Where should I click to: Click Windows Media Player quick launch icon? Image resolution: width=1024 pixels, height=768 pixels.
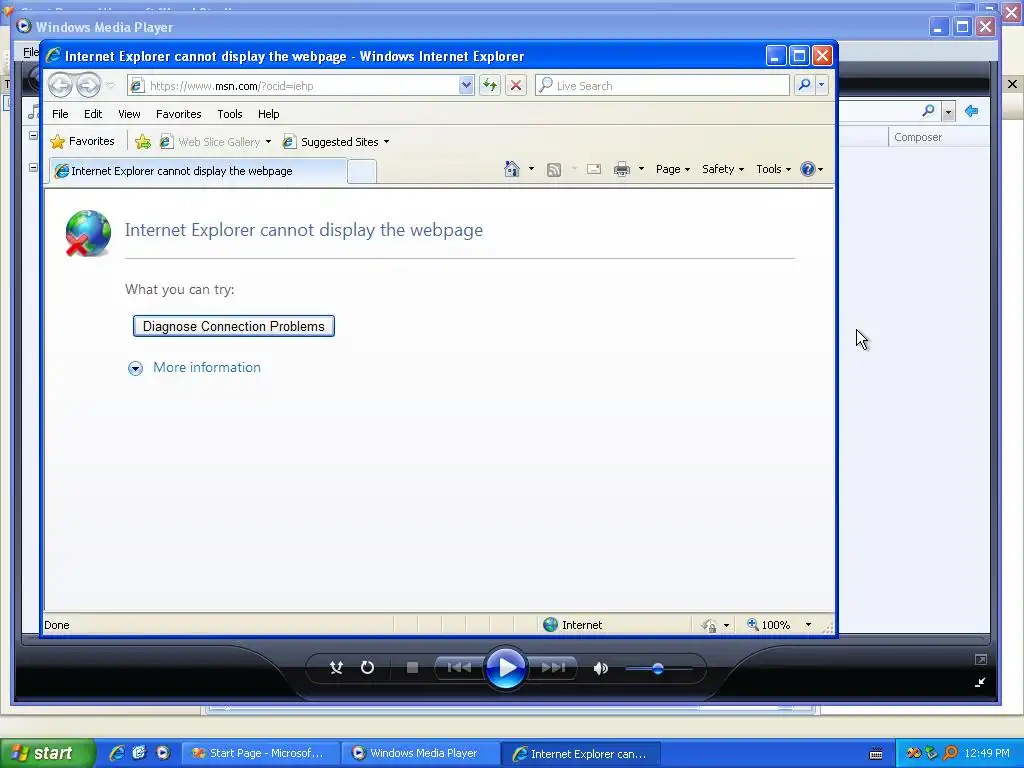[163, 753]
